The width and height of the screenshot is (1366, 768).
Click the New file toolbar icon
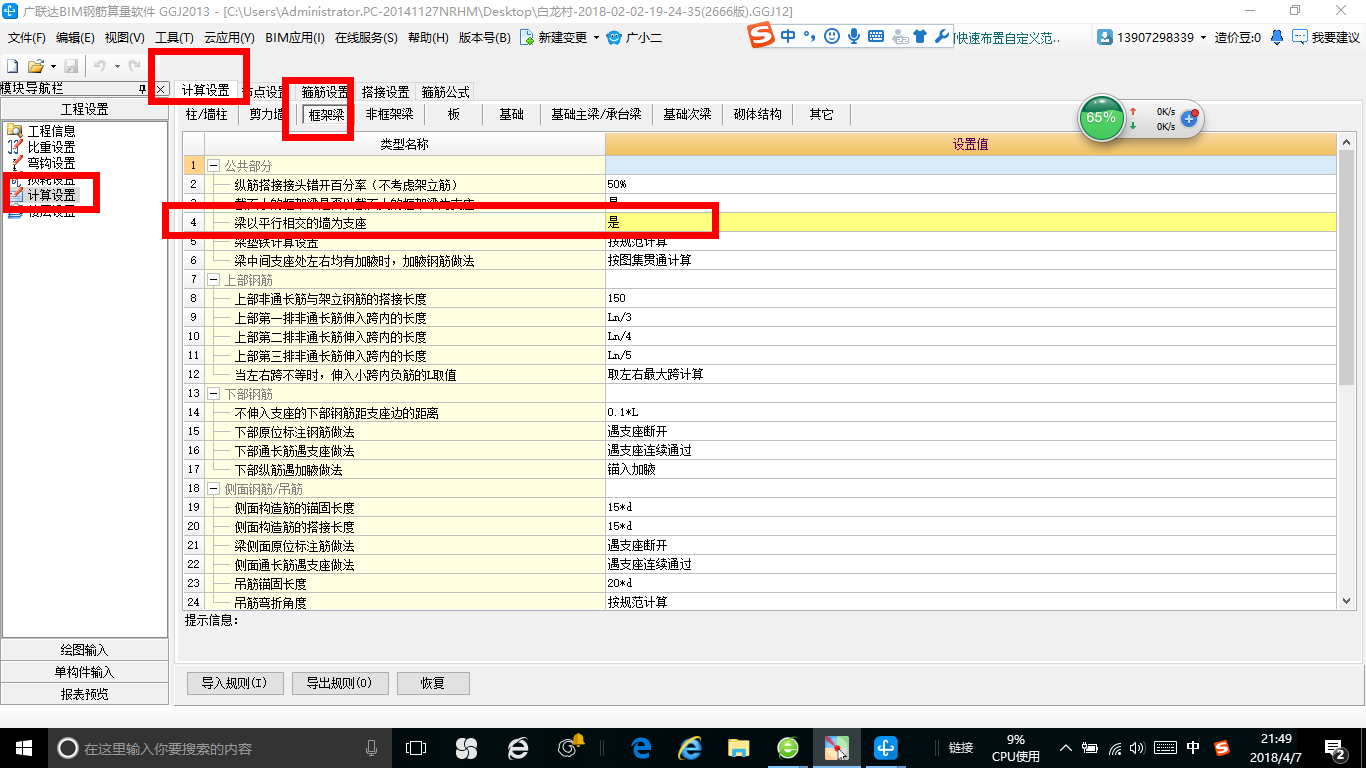(12, 65)
